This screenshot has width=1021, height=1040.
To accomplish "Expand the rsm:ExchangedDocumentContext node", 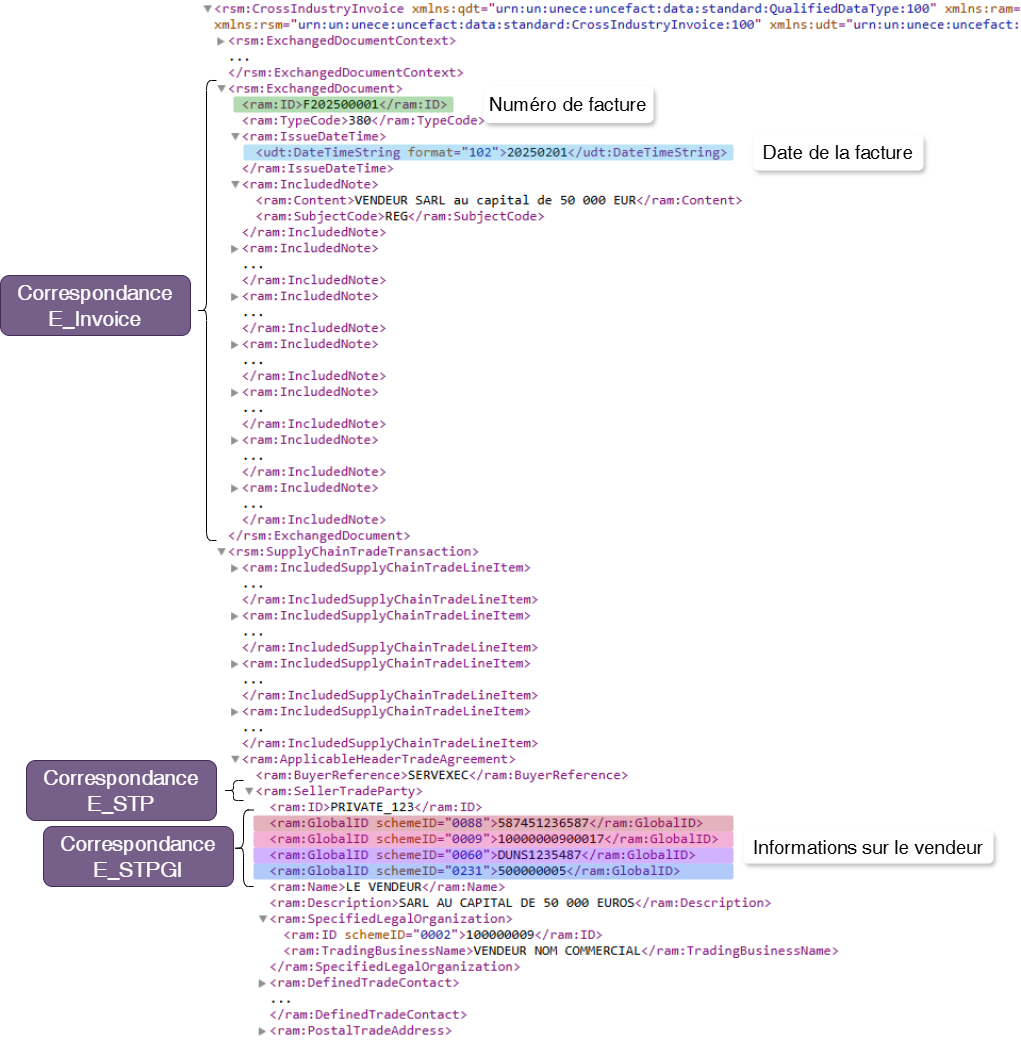I will (x=221, y=41).
